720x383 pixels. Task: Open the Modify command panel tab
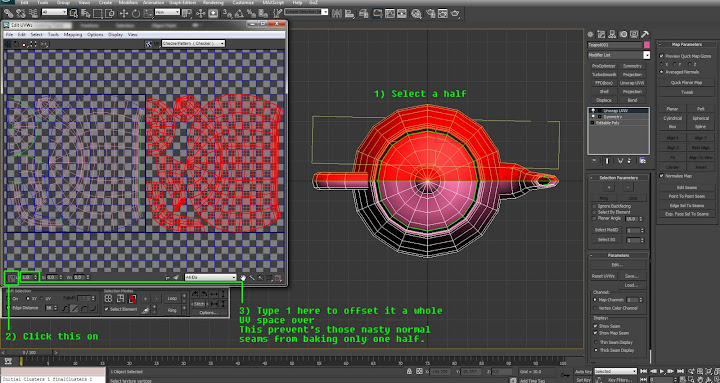tap(602, 34)
